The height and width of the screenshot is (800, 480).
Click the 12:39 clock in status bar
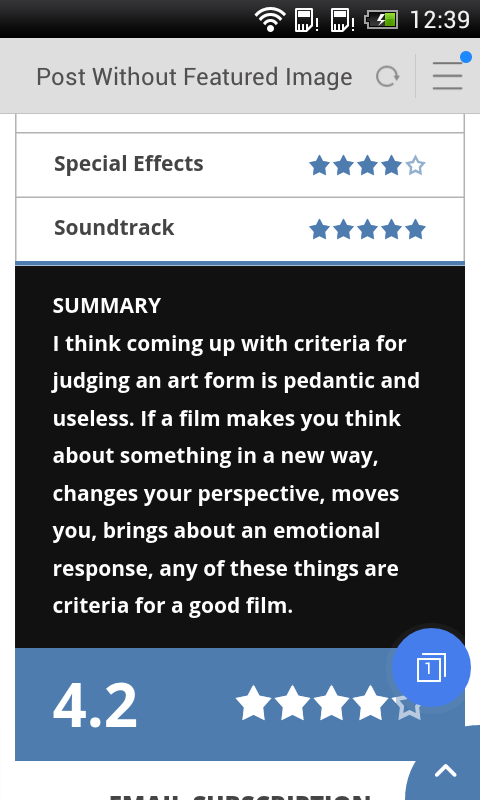click(439, 20)
